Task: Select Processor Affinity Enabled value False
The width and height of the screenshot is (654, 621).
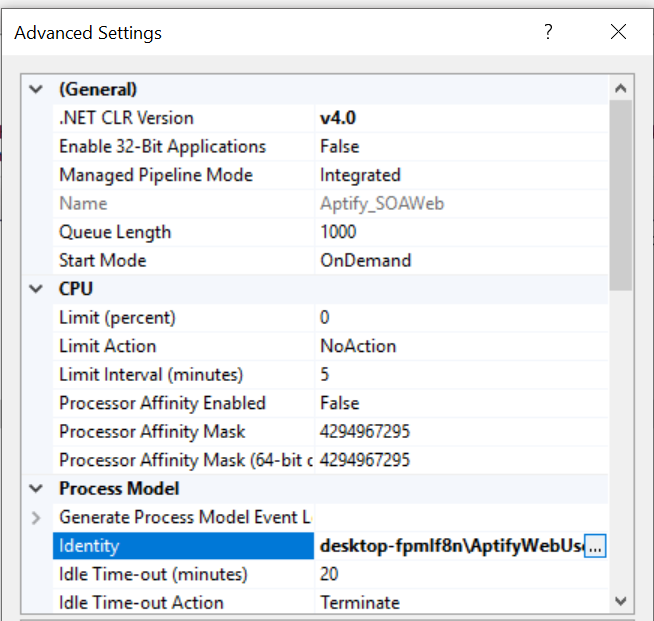Action: click(x=340, y=403)
